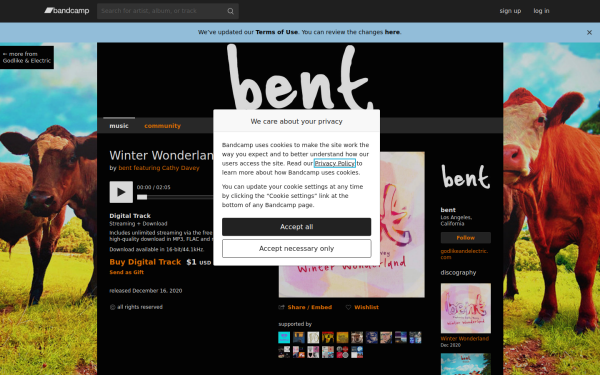Accept all cookies
The height and width of the screenshot is (375, 600).
tap(297, 227)
